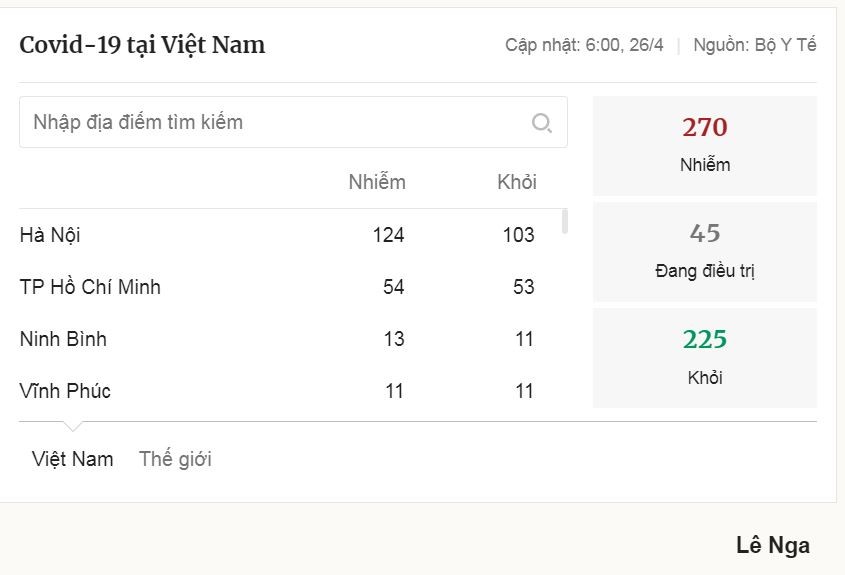845x575 pixels.
Task: Click the Nhiễm column header
Action: tap(377, 182)
